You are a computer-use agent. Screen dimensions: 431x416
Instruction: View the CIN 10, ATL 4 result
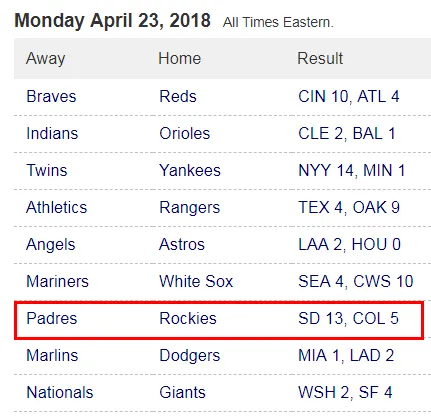[x=348, y=97]
